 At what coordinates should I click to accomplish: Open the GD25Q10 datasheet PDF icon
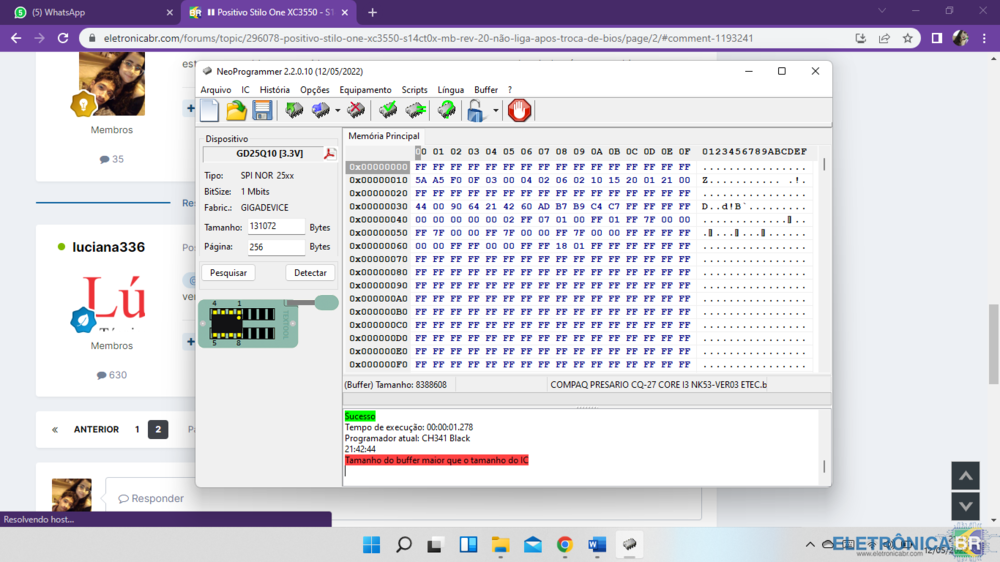click(329, 154)
